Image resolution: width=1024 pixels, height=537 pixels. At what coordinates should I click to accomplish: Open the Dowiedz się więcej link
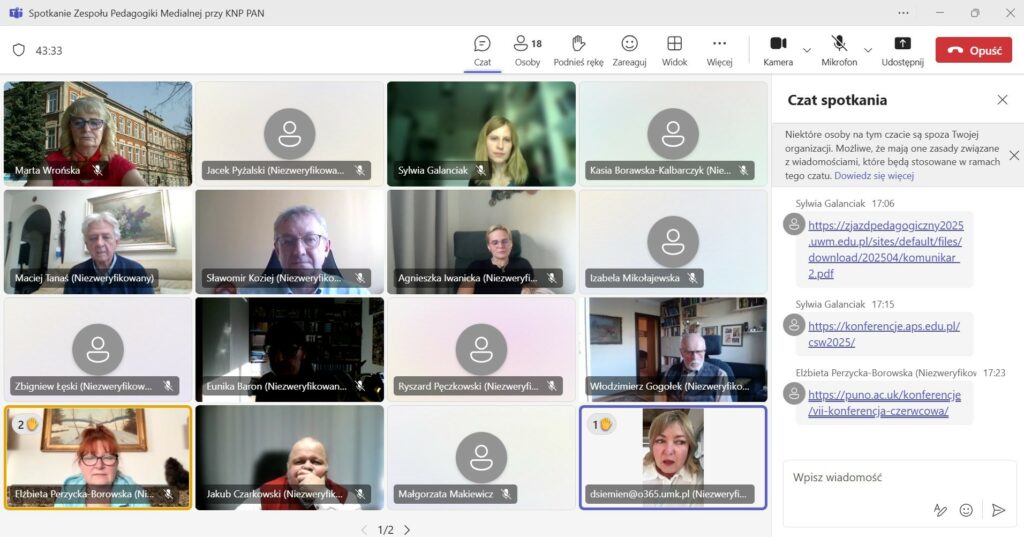click(x=874, y=176)
